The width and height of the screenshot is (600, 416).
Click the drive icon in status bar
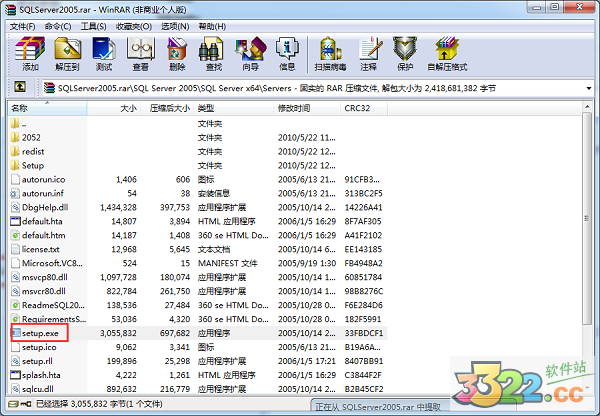(13, 404)
